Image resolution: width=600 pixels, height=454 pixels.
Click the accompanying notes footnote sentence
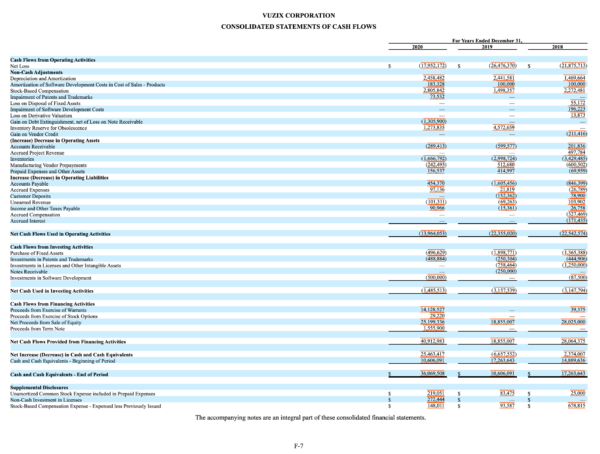[310, 417]
